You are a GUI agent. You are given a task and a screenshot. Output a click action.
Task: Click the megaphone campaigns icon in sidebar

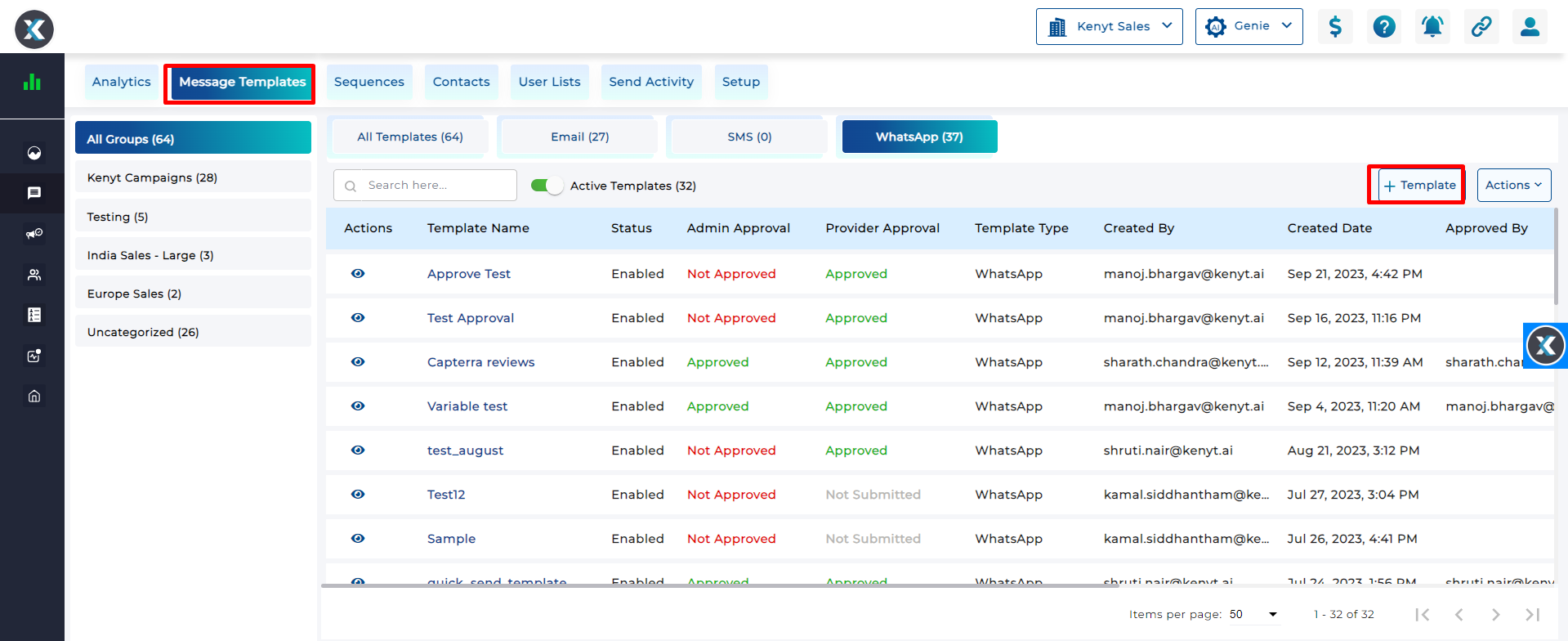click(x=34, y=234)
